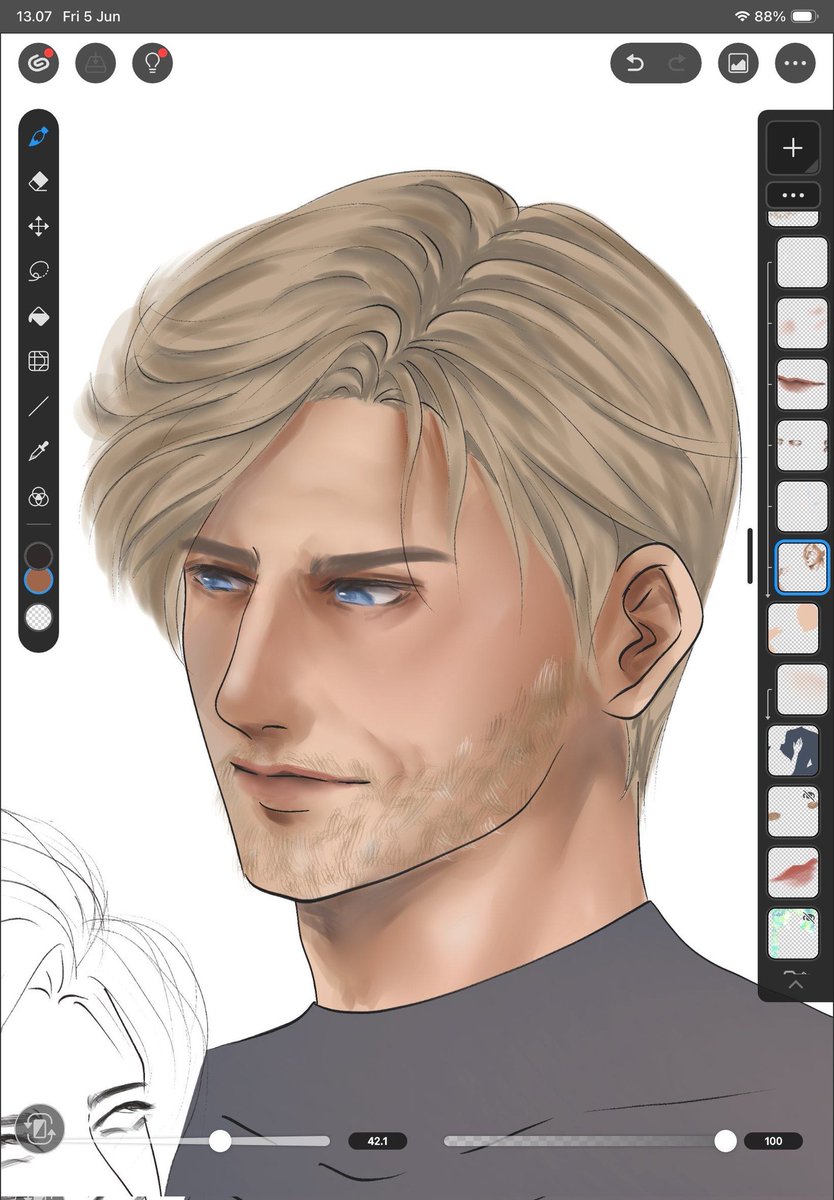The height and width of the screenshot is (1200, 834).
Task: Select the highlighted ear shading layer
Action: click(802, 567)
